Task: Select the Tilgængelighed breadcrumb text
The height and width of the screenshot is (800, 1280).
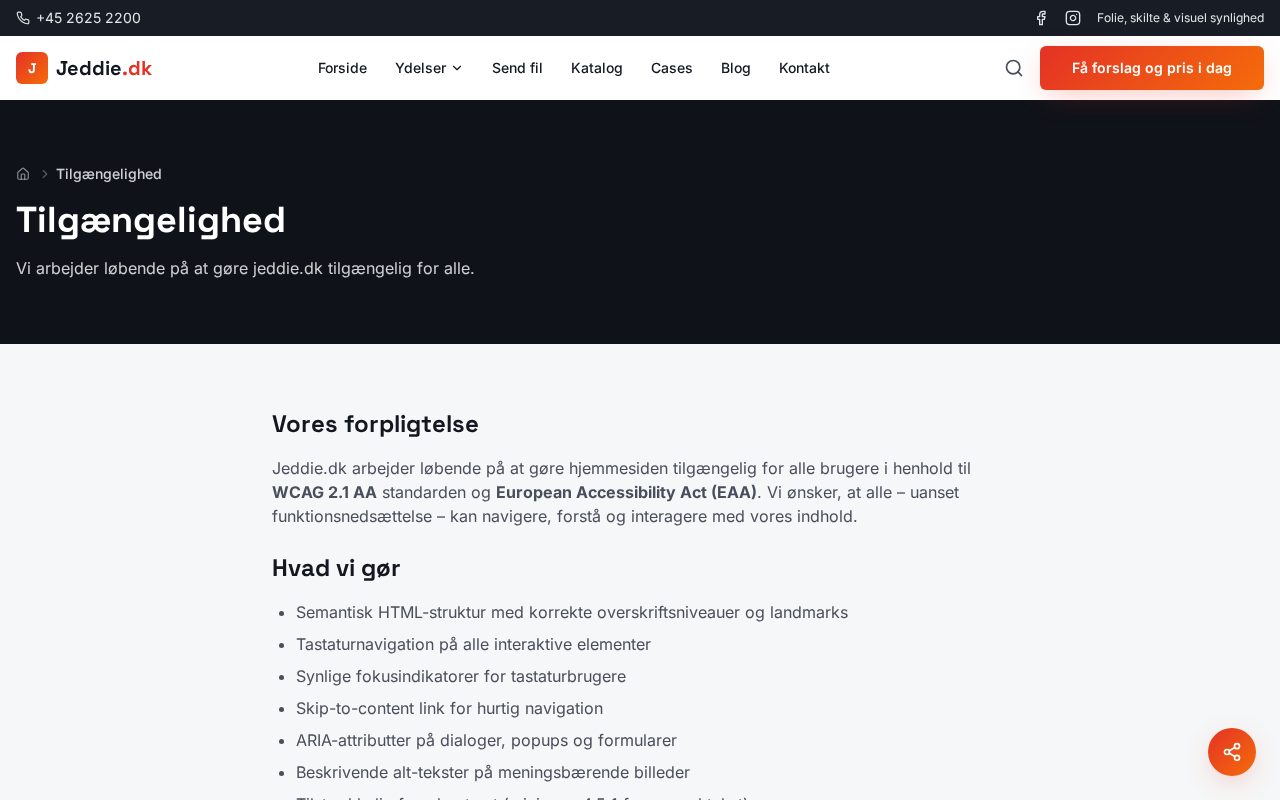Action: click(109, 174)
